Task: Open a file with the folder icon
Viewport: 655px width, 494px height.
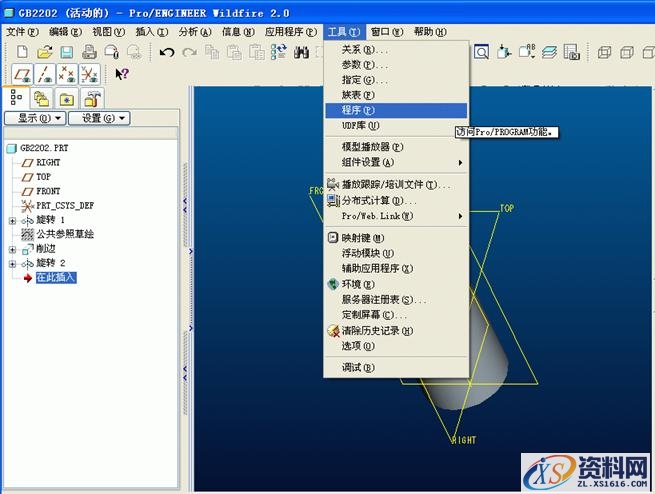Action: point(44,52)
